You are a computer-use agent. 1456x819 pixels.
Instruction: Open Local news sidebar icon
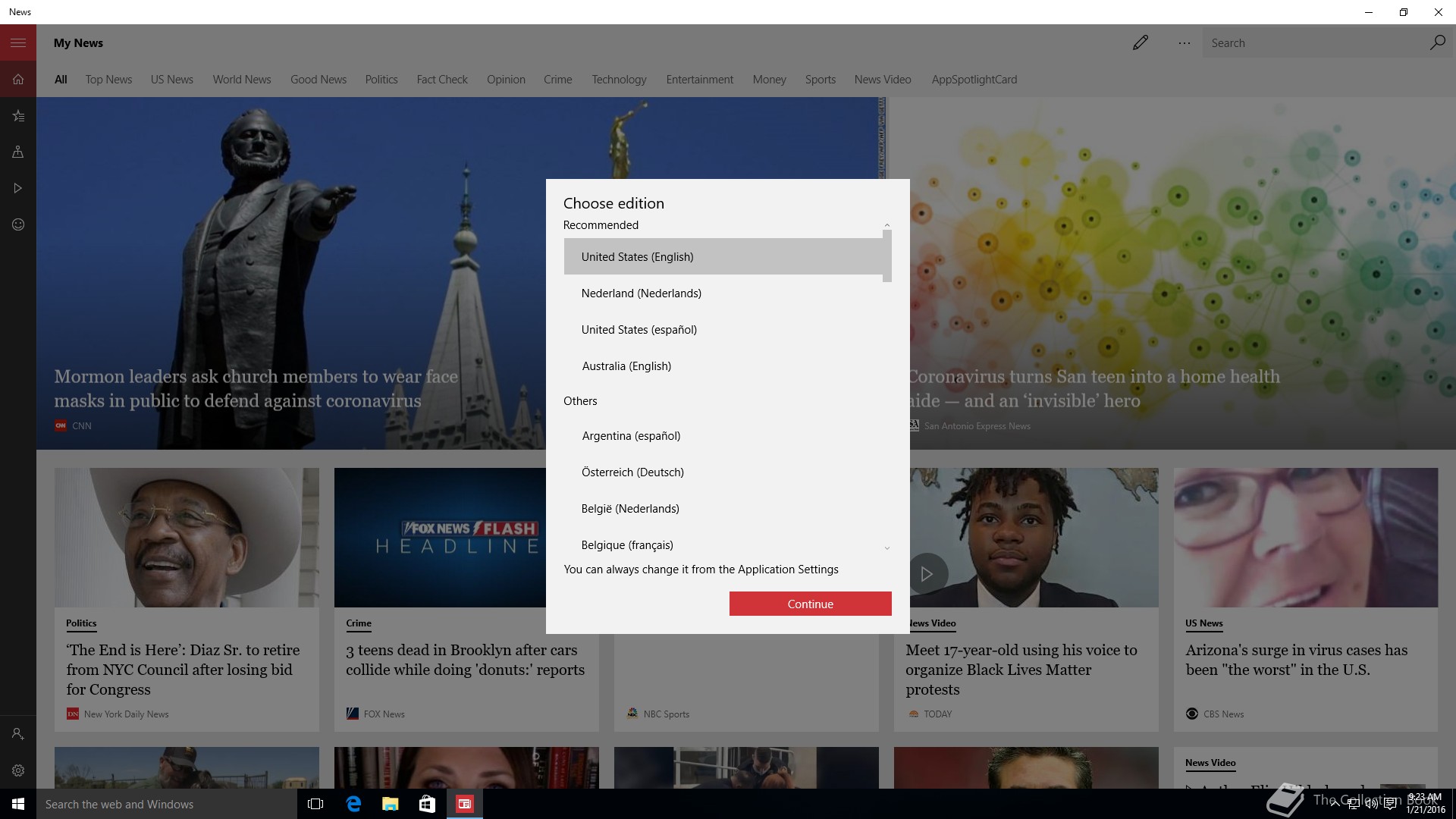coord(18,152)
